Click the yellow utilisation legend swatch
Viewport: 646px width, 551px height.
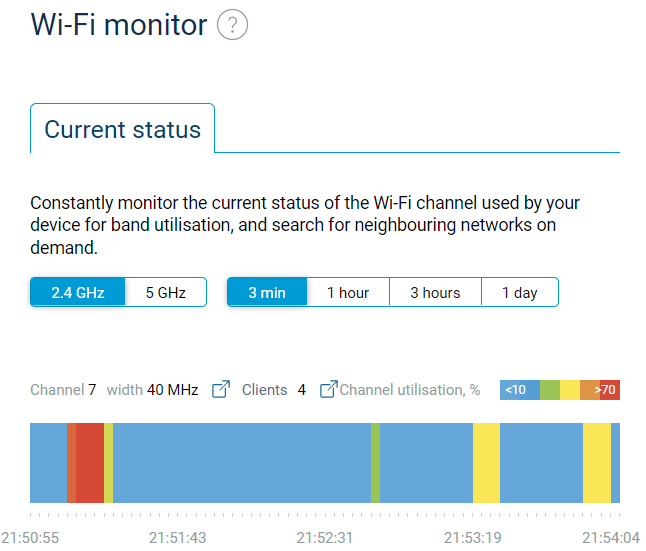(570, 390)
